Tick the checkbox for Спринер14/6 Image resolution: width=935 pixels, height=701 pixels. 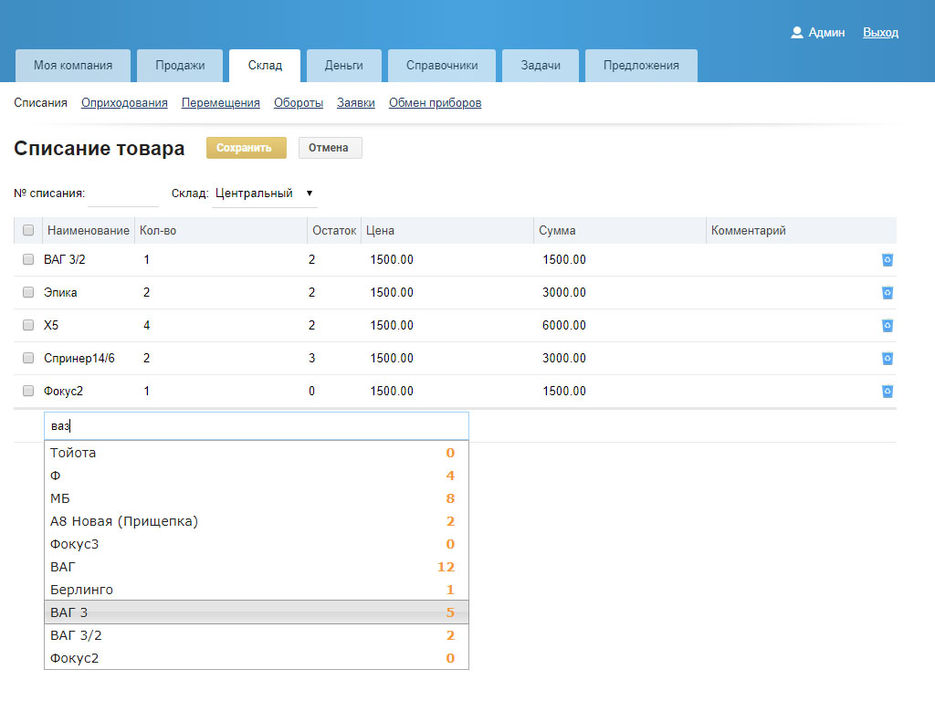[28, 358]
